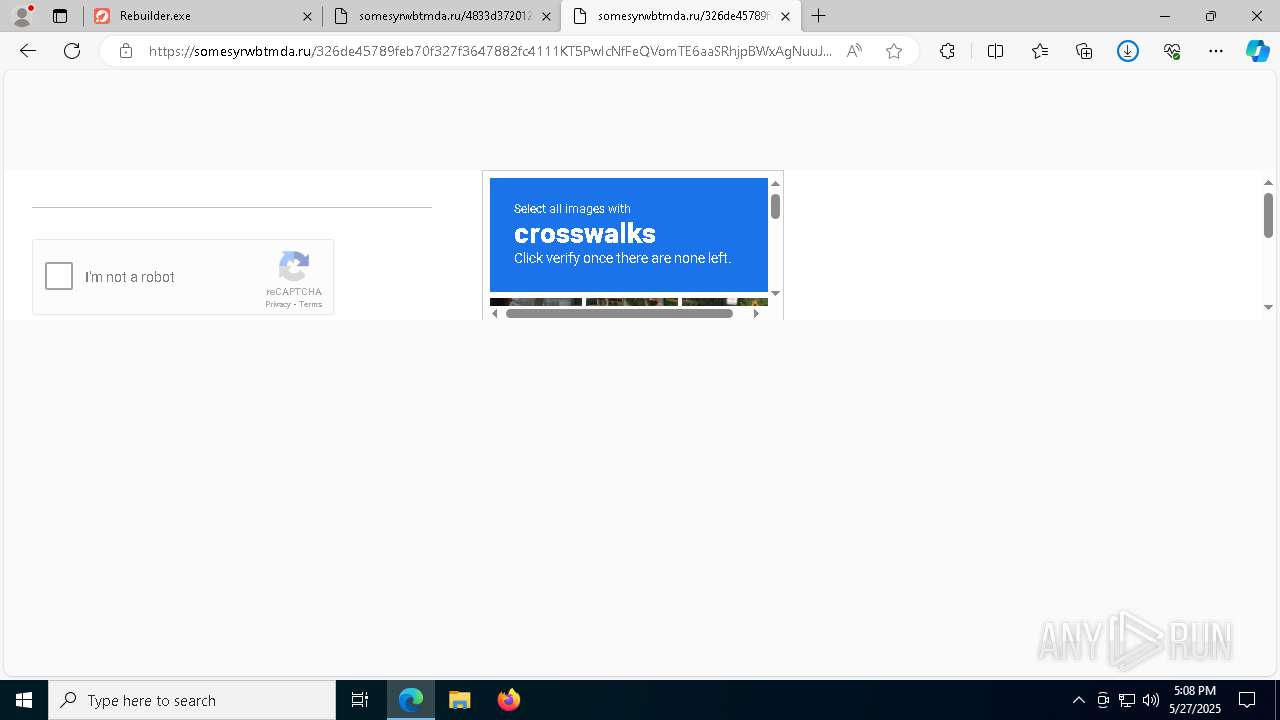Image resolution: width=1280 pixels, height=720 pixels.
Task: Open Firefox from taskbar
Action: coord(509,700)
